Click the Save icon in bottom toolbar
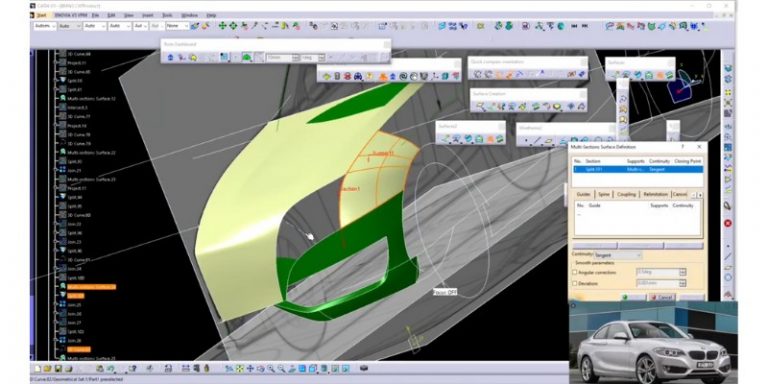The width and height of the screenshot is (768, 384). [x=58, y=368]
